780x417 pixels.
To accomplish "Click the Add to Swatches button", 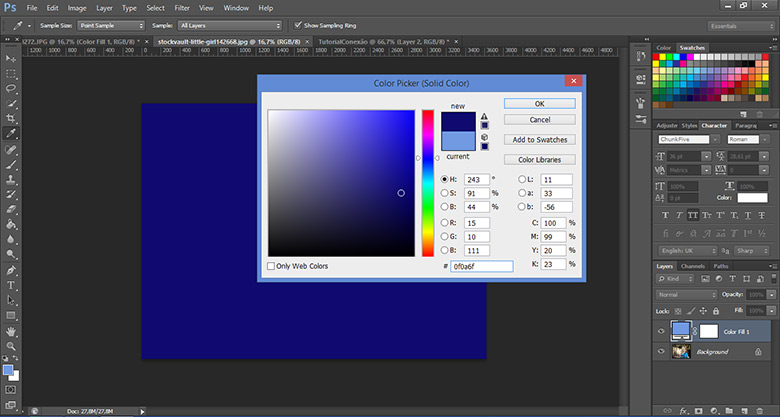I will point(539,139).
